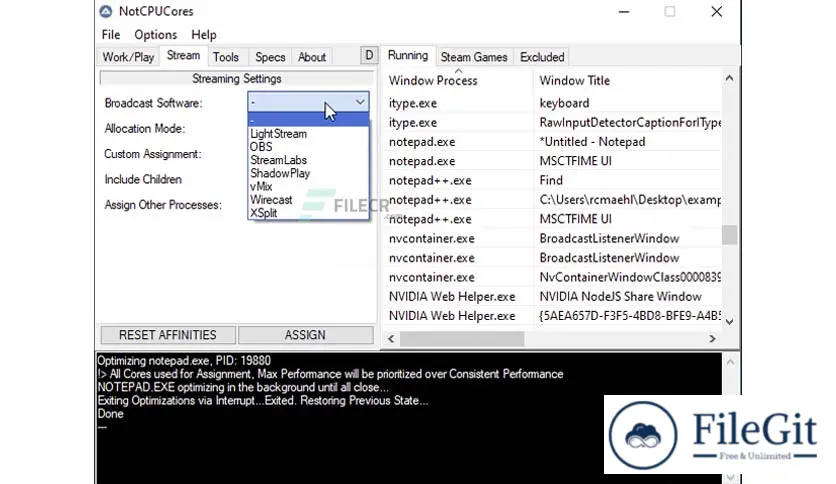Open the Options menu

click(155, 35)
